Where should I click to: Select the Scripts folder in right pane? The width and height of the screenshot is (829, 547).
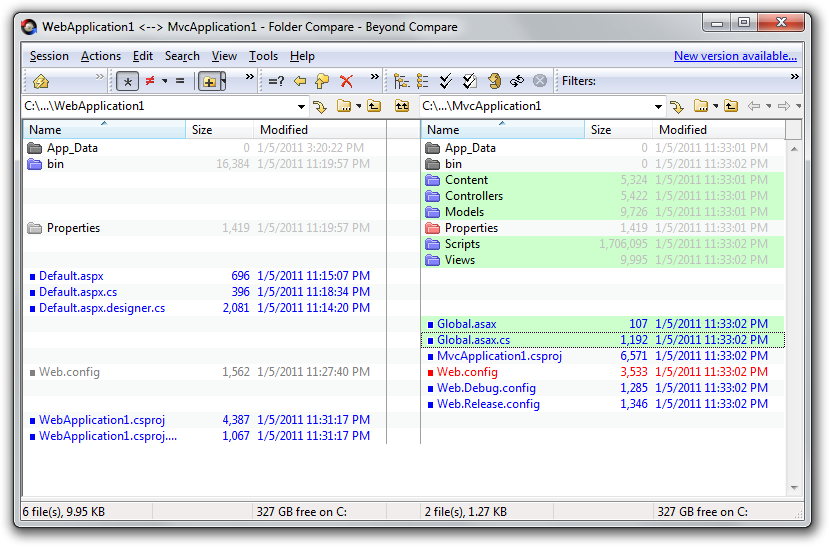tap(603, 244)
